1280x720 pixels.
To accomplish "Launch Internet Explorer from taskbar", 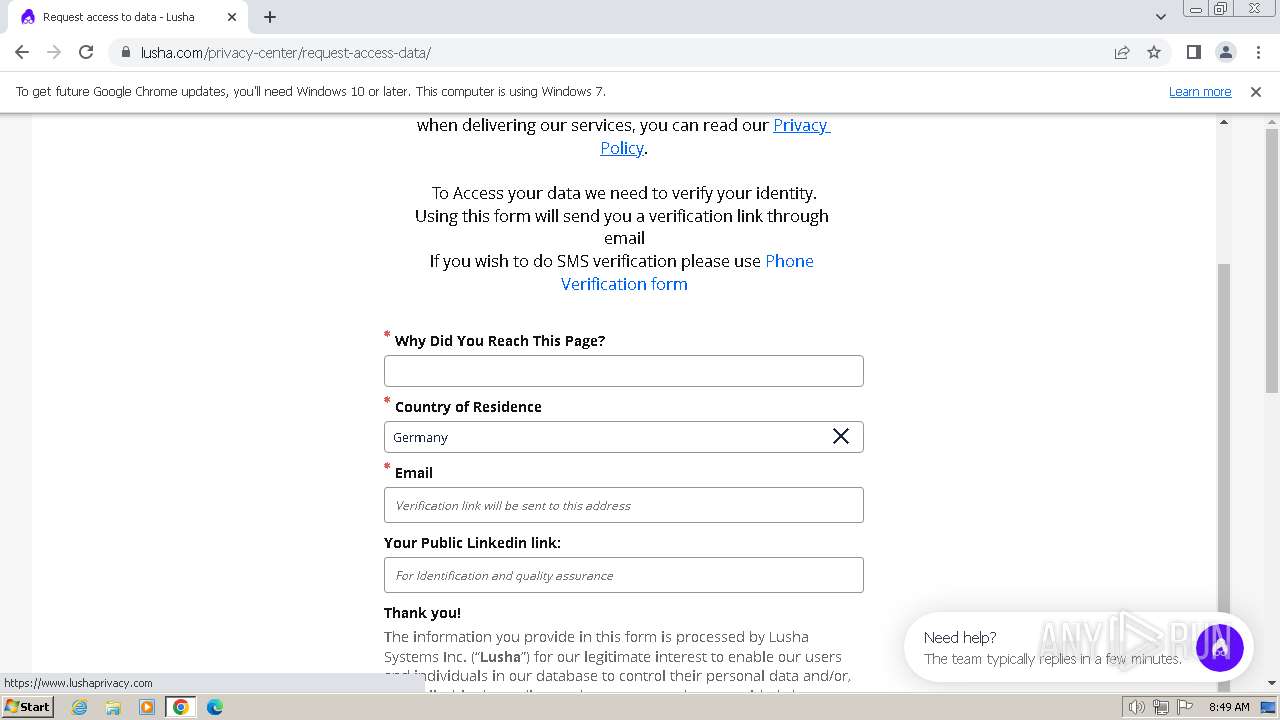I will tap(80, 707).
